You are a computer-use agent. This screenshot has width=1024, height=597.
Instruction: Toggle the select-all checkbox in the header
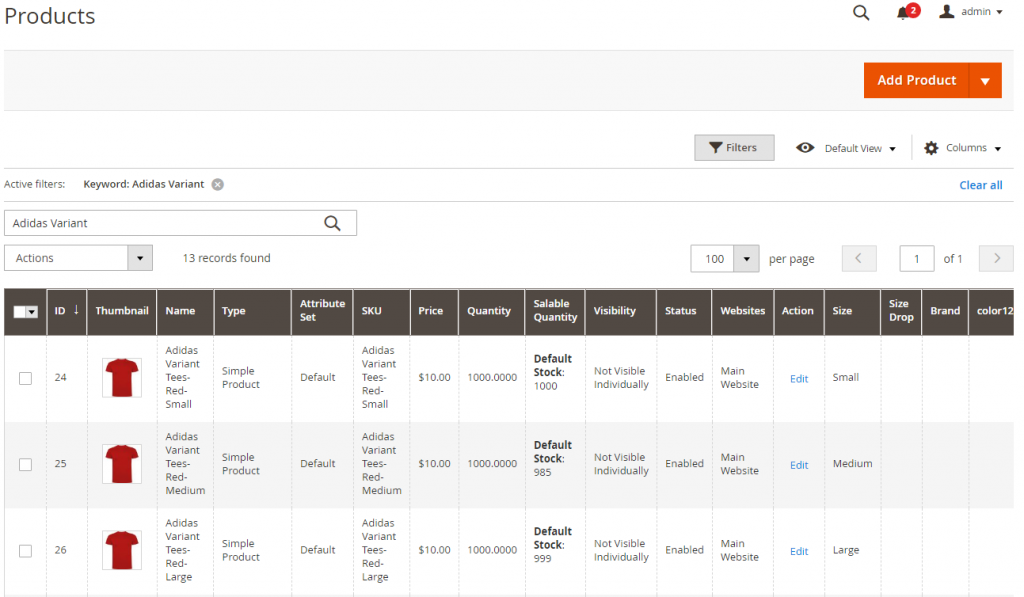click(25, 311)
